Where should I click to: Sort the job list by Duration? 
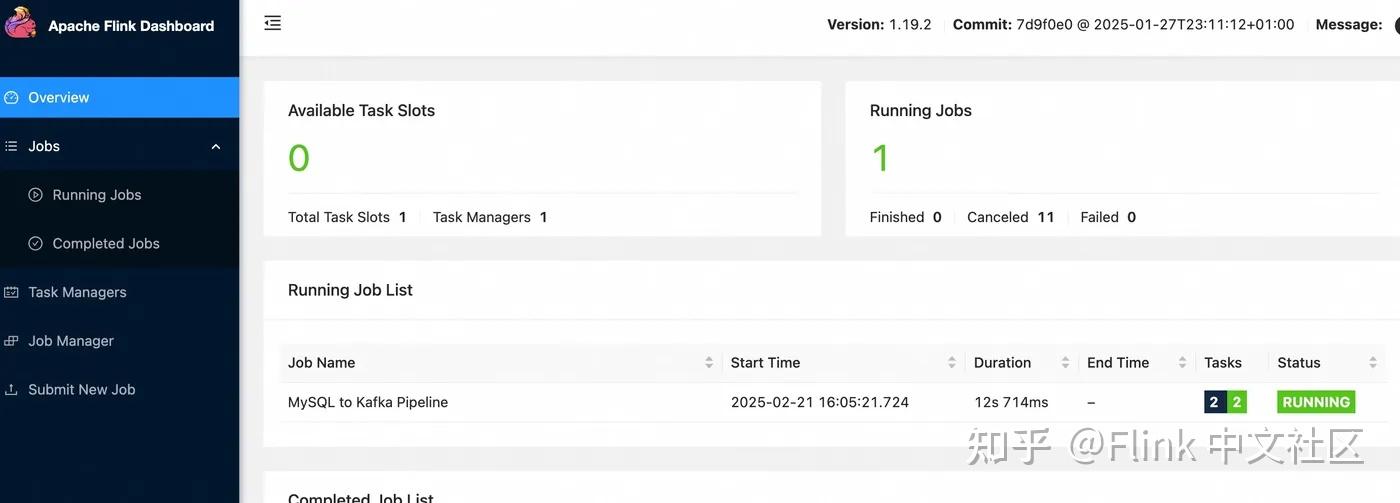click(1065, 363)
